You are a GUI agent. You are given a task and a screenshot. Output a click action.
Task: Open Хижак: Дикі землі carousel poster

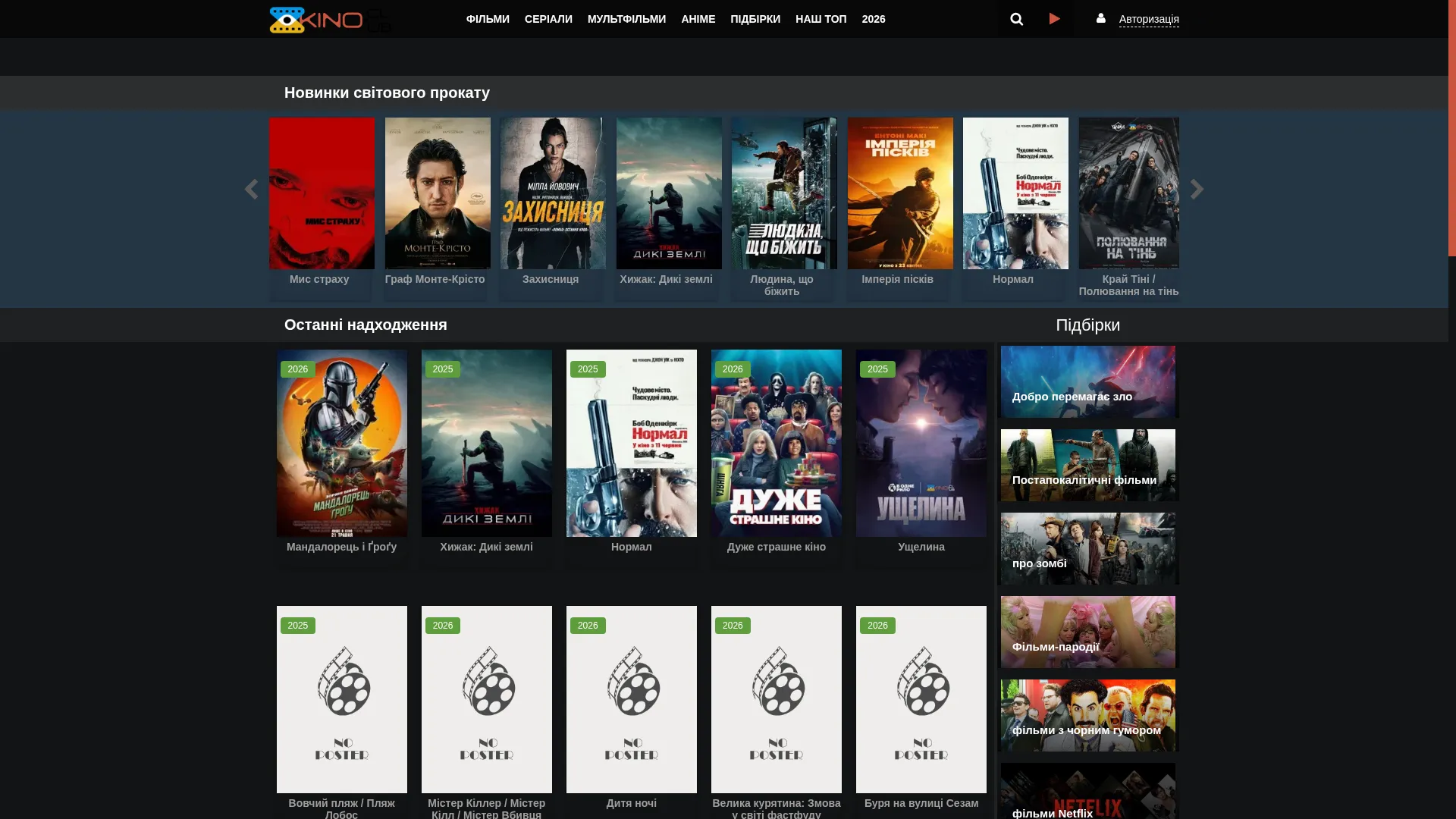pos(669,193)
